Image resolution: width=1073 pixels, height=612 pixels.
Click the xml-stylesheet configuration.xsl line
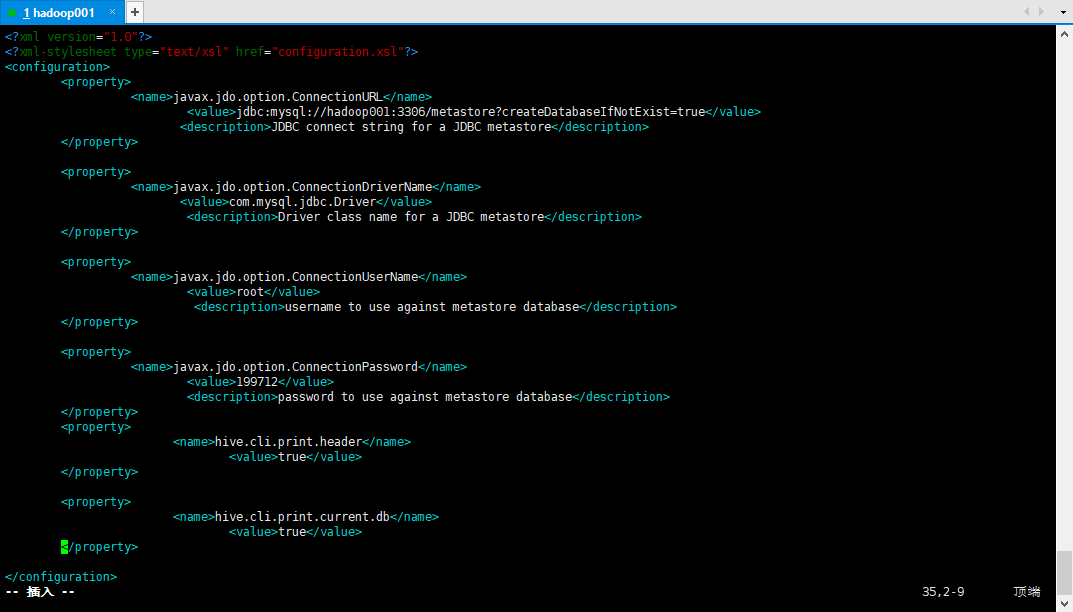211,52
